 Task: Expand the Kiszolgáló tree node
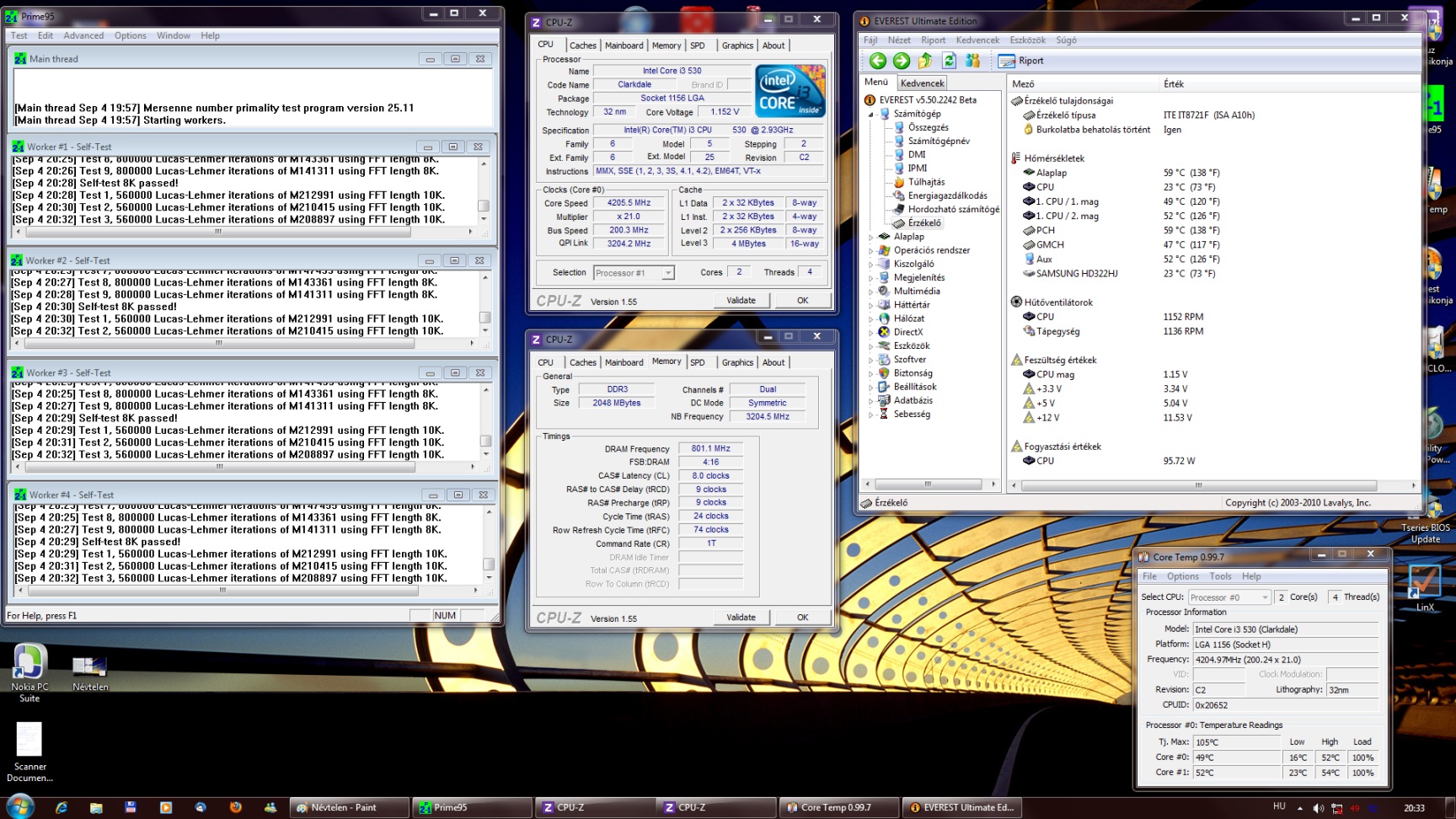tap(871, 264)
